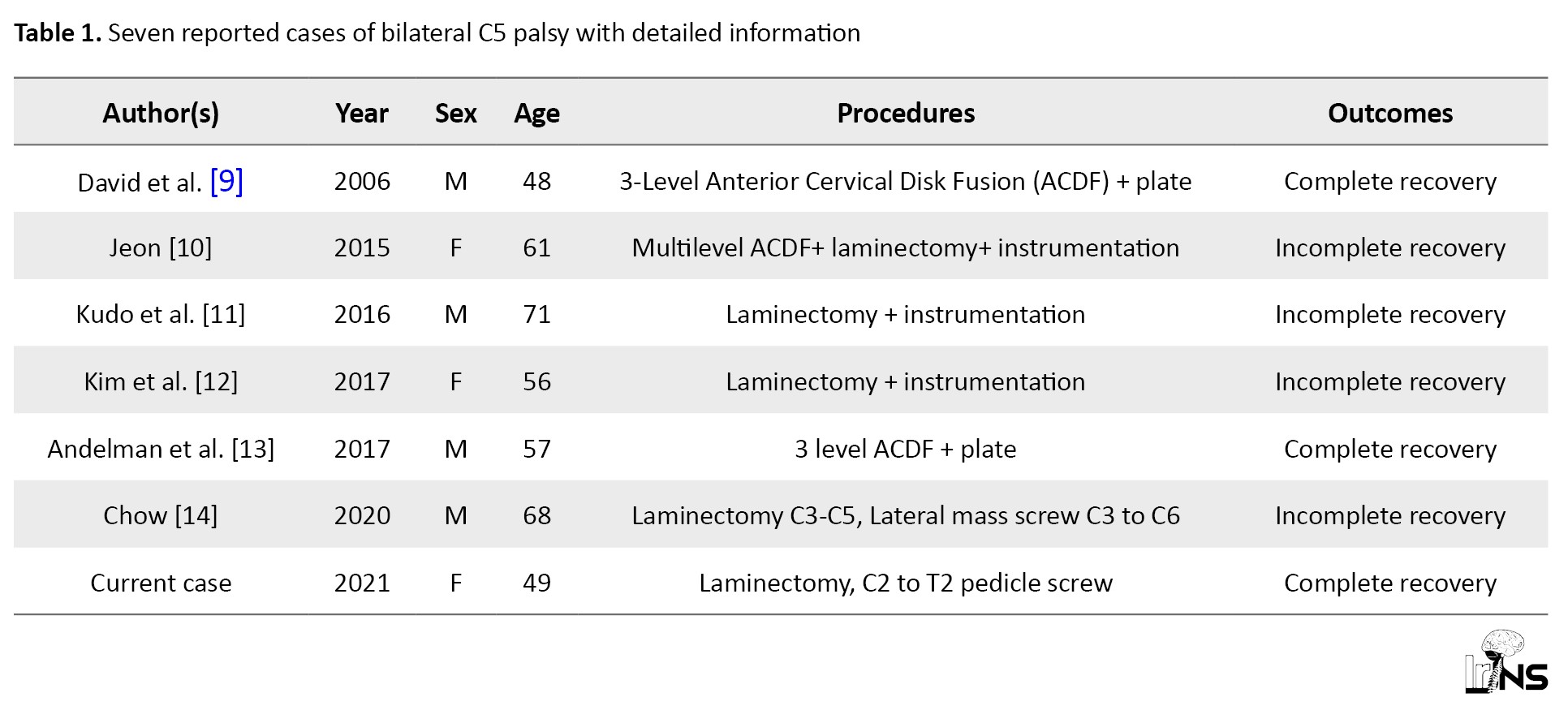Click the Jeon [10] author cell

coord(161,248)
